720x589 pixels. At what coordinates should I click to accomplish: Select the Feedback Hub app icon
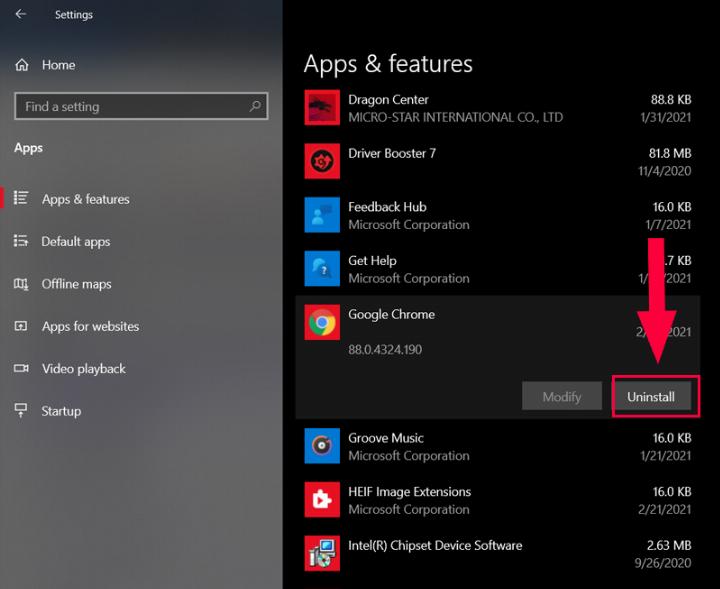[x=321, y=215]
